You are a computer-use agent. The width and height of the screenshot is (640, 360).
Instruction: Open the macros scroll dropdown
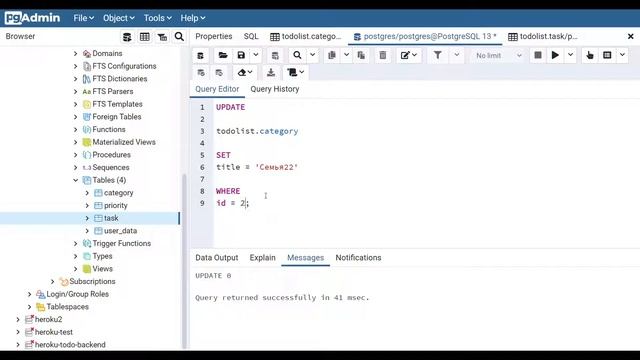[296, 73]
